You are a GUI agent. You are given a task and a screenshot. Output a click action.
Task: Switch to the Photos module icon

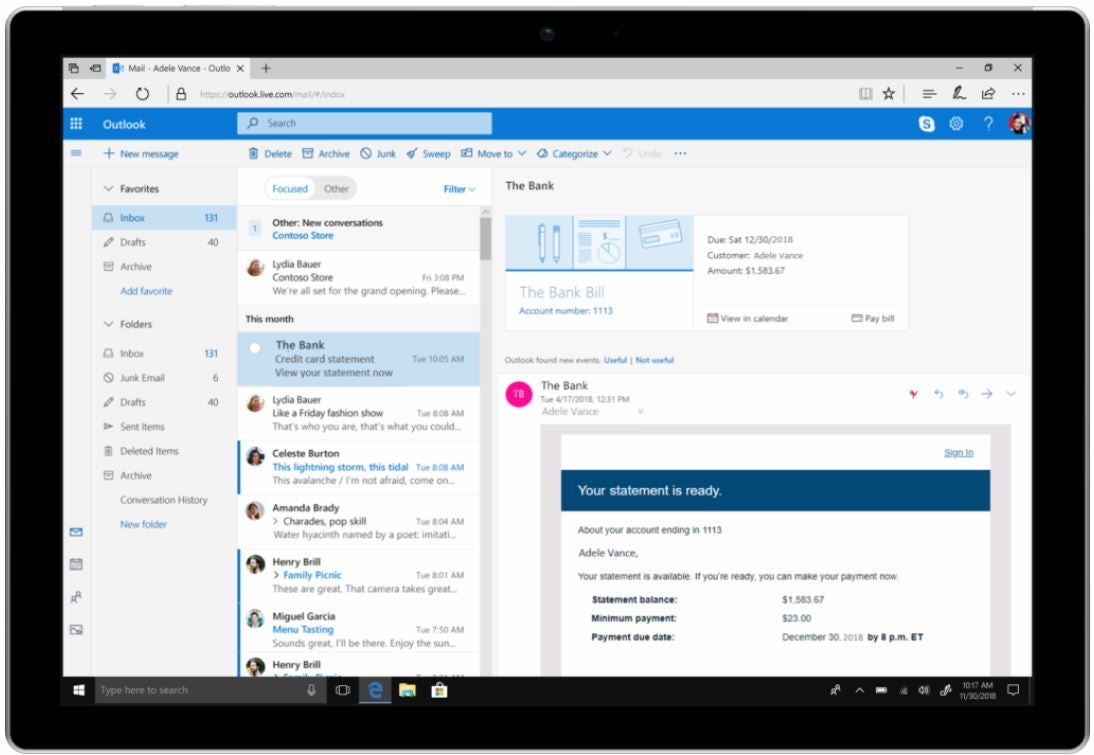click(x=76, y=629)
